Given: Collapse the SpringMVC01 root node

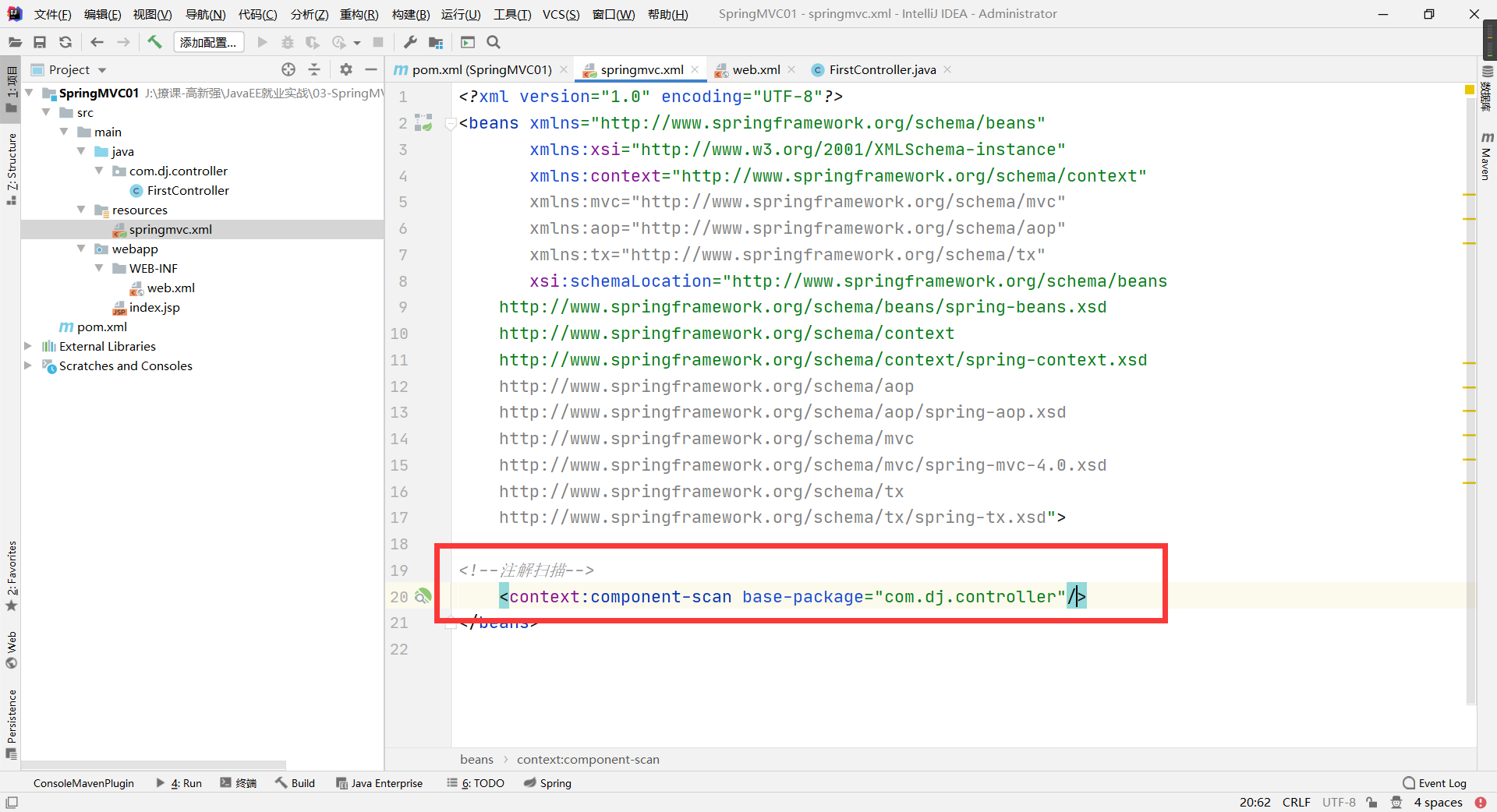Looking at the screenshot, I should 29,93.
